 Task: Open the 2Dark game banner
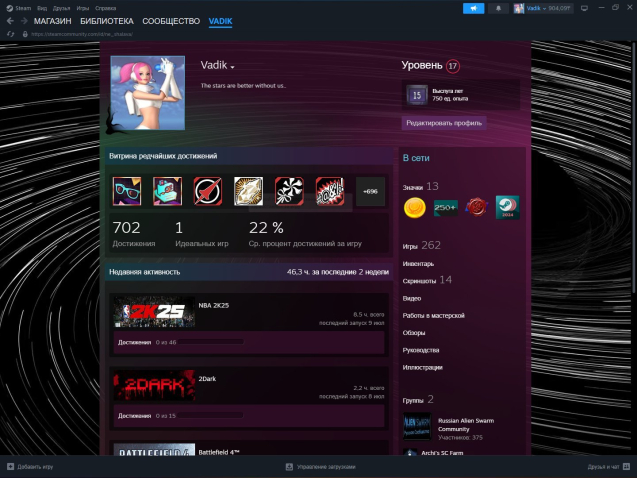154,385
